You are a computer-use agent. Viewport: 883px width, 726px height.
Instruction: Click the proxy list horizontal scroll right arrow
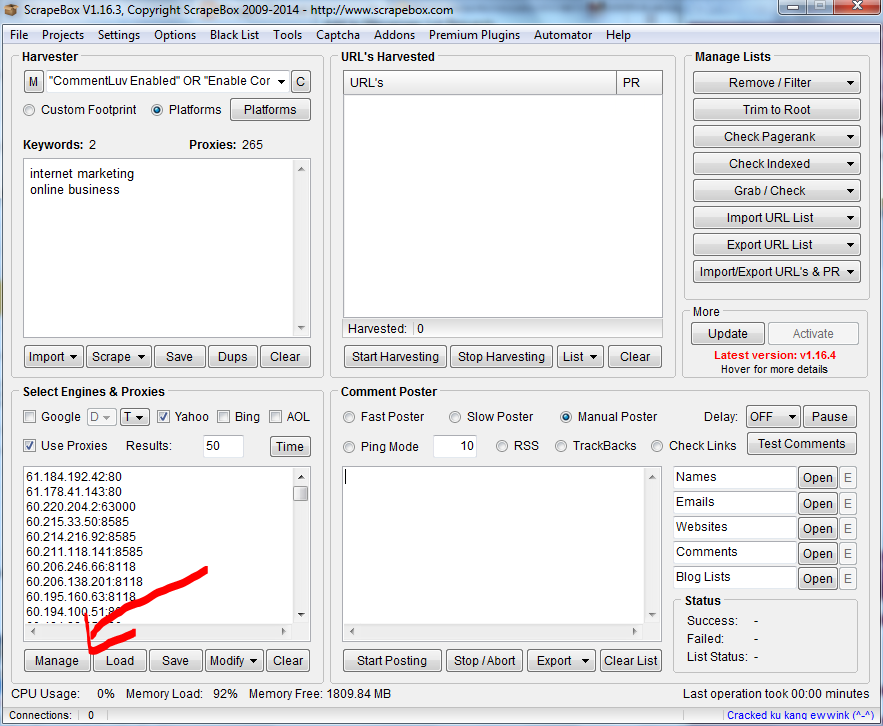(284, 631)
